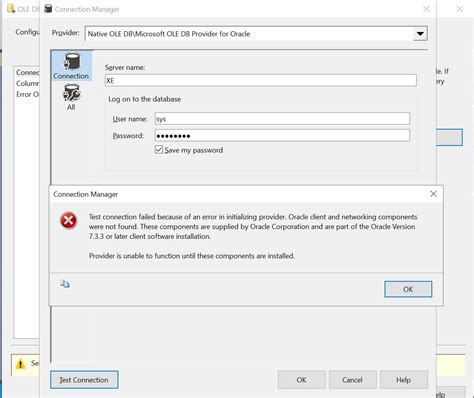This screenshot has height=398, width=474.
Task: Close the Connection Manager window
Action: (x=426, y=9)
